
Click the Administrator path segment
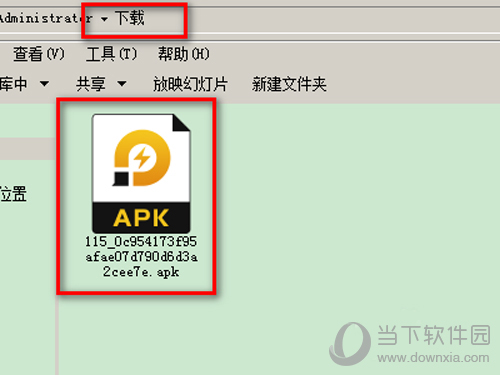tap(46, 18)
